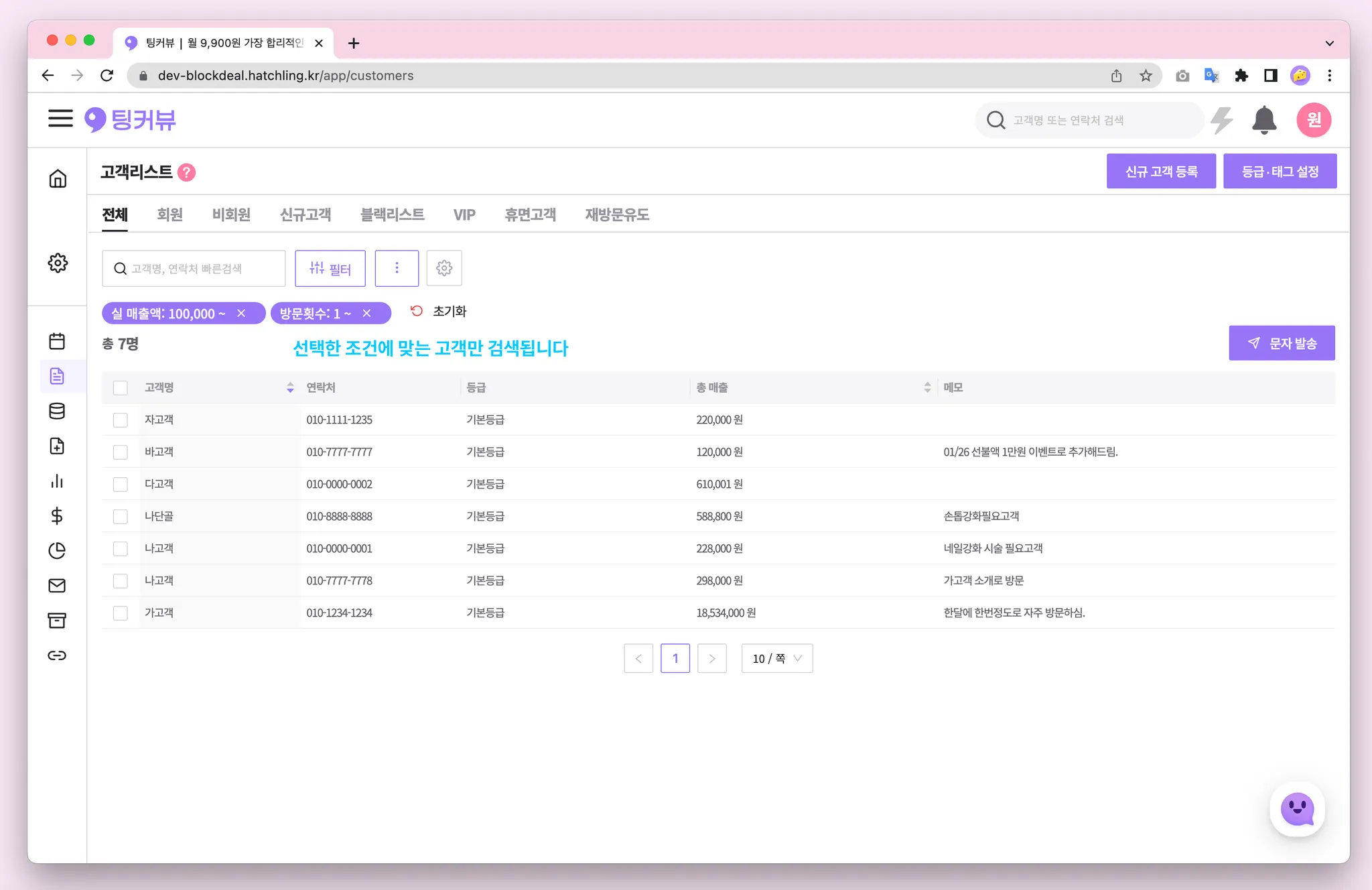Viewport: 1372px width, 890px height.
Task: Open the three-dot more options button
Action: pos(397,268)
